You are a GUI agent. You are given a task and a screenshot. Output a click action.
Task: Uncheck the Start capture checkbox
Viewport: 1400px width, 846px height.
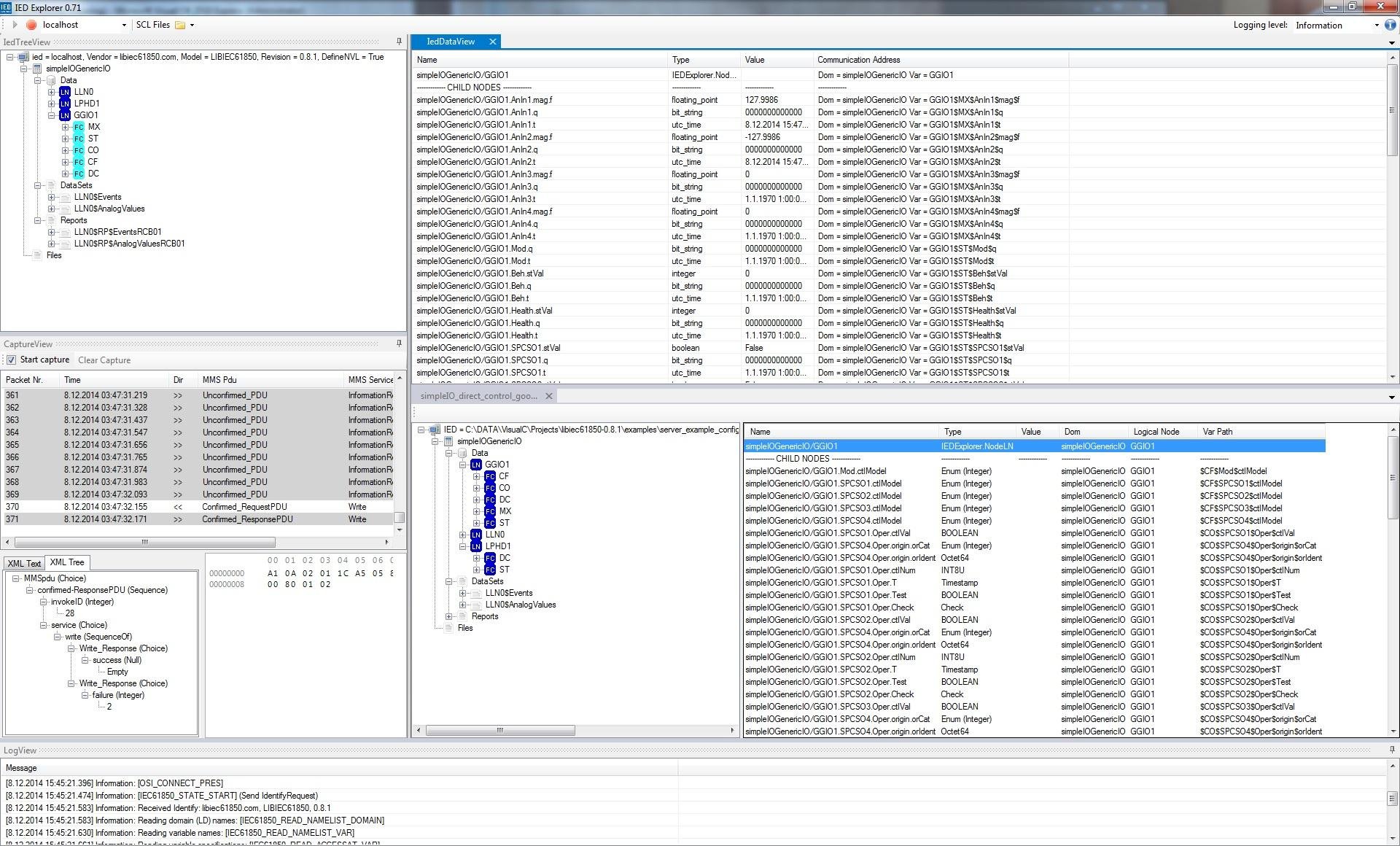coord(11,360)
